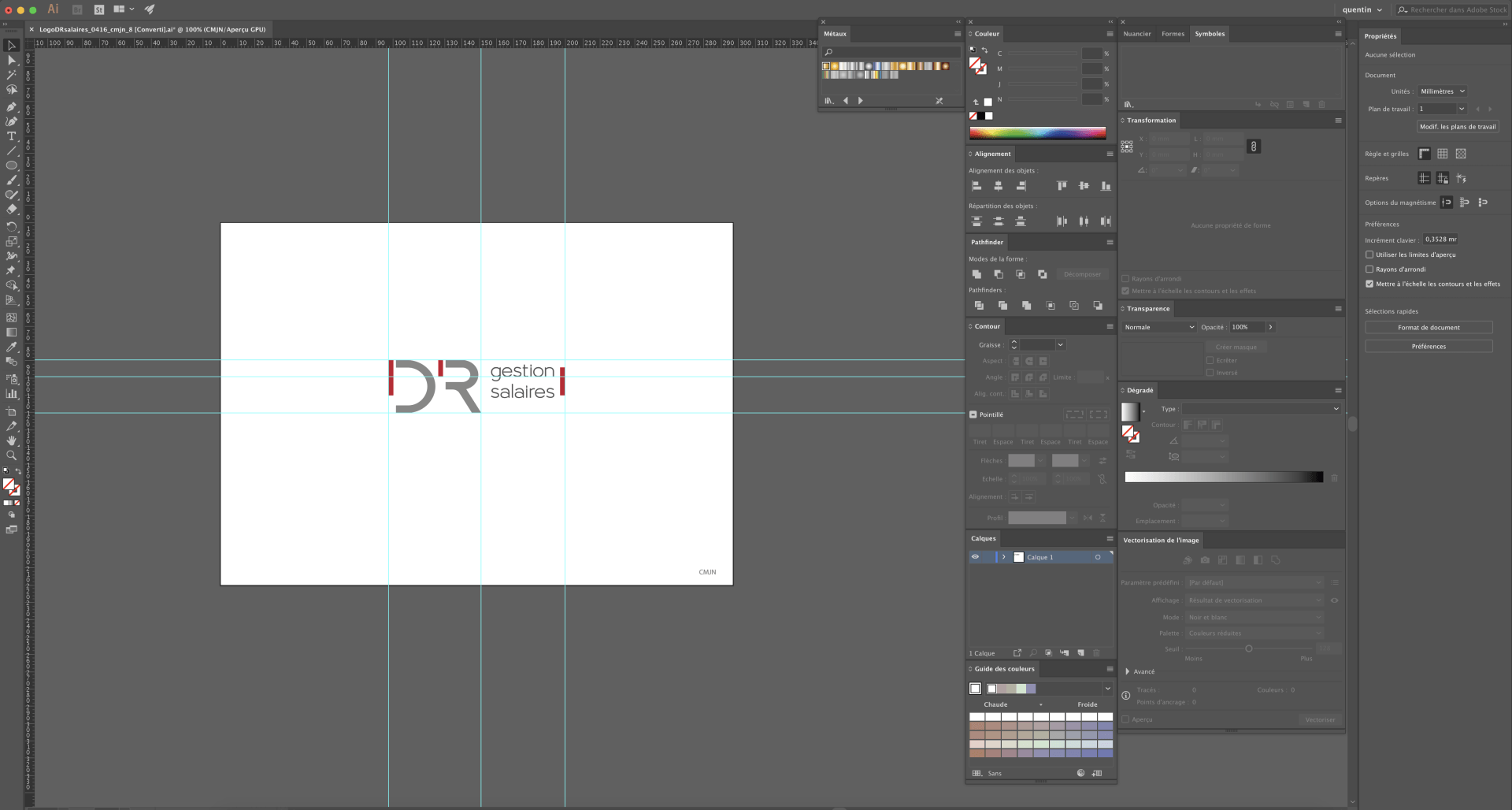
Task: Open the Unités Millimètres dropdown
Action: click(x=1442, y=91)
